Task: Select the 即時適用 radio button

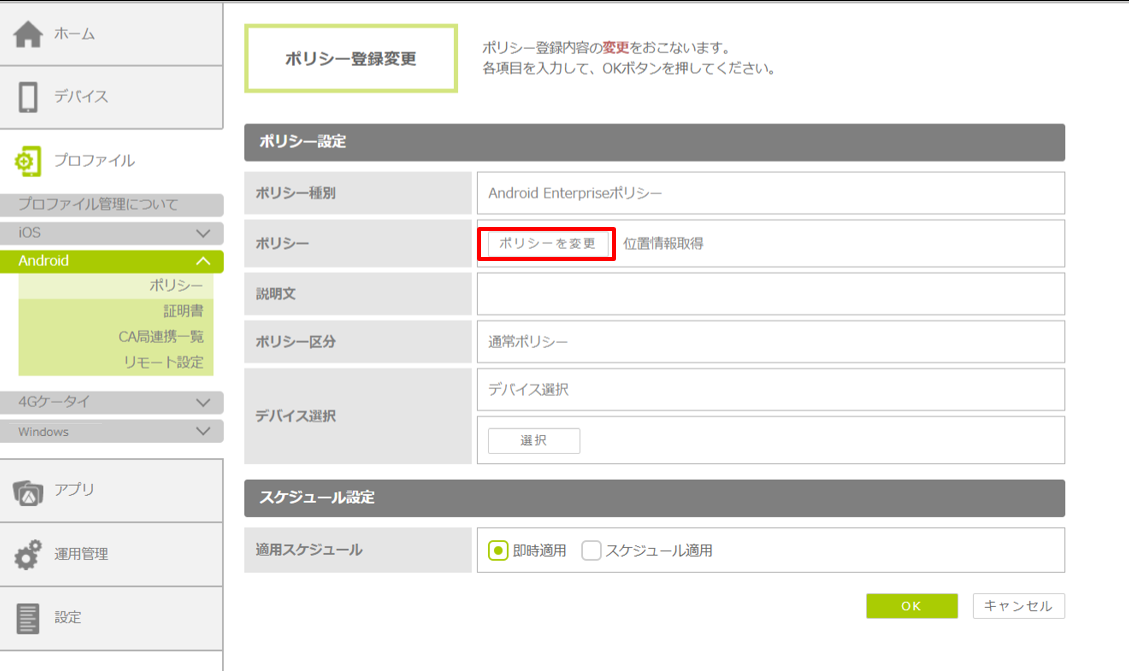Action: click(498, 550)
